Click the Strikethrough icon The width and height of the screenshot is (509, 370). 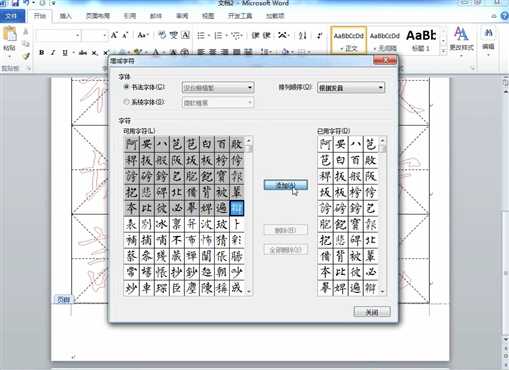[x=83, y=53]
